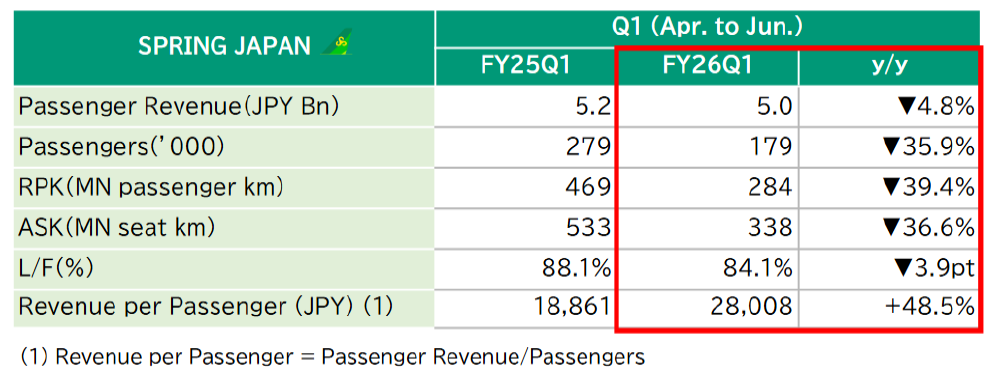Click the FY26Q1 ASK value 338

click(x=767, y=228)
